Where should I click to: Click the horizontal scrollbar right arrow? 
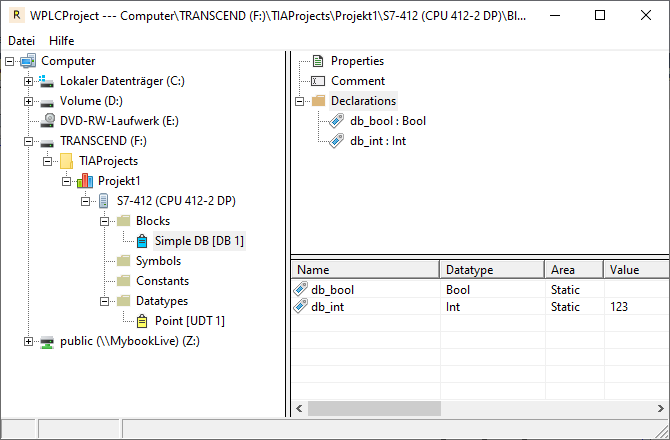[x=661, y=408]
